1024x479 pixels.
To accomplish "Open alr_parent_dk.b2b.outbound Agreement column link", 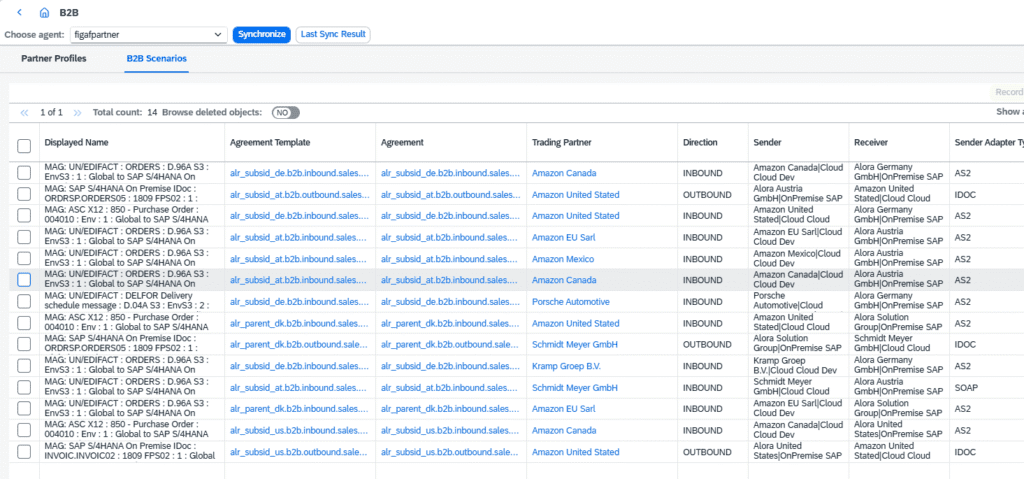I will pos(450,344).
